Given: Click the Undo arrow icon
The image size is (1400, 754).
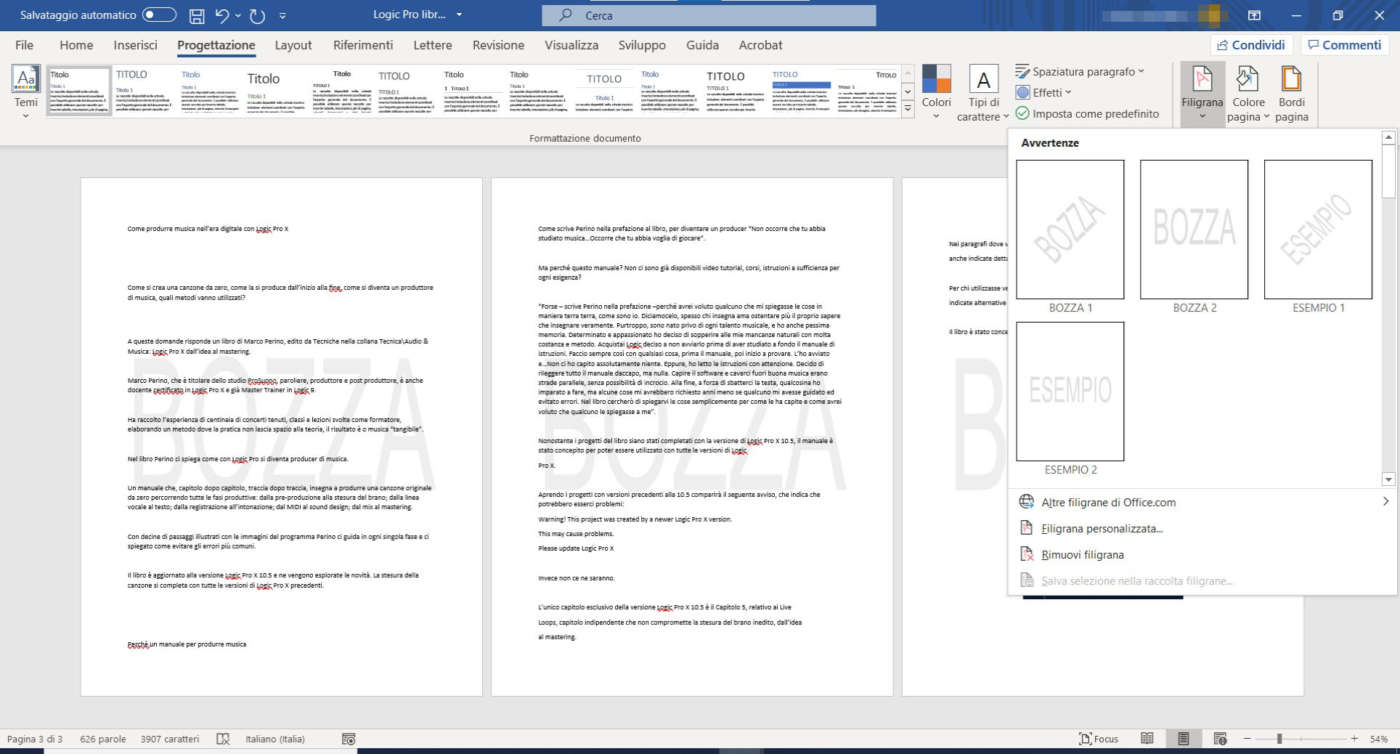Looking at the screenshot, I should tap(223, 16).
